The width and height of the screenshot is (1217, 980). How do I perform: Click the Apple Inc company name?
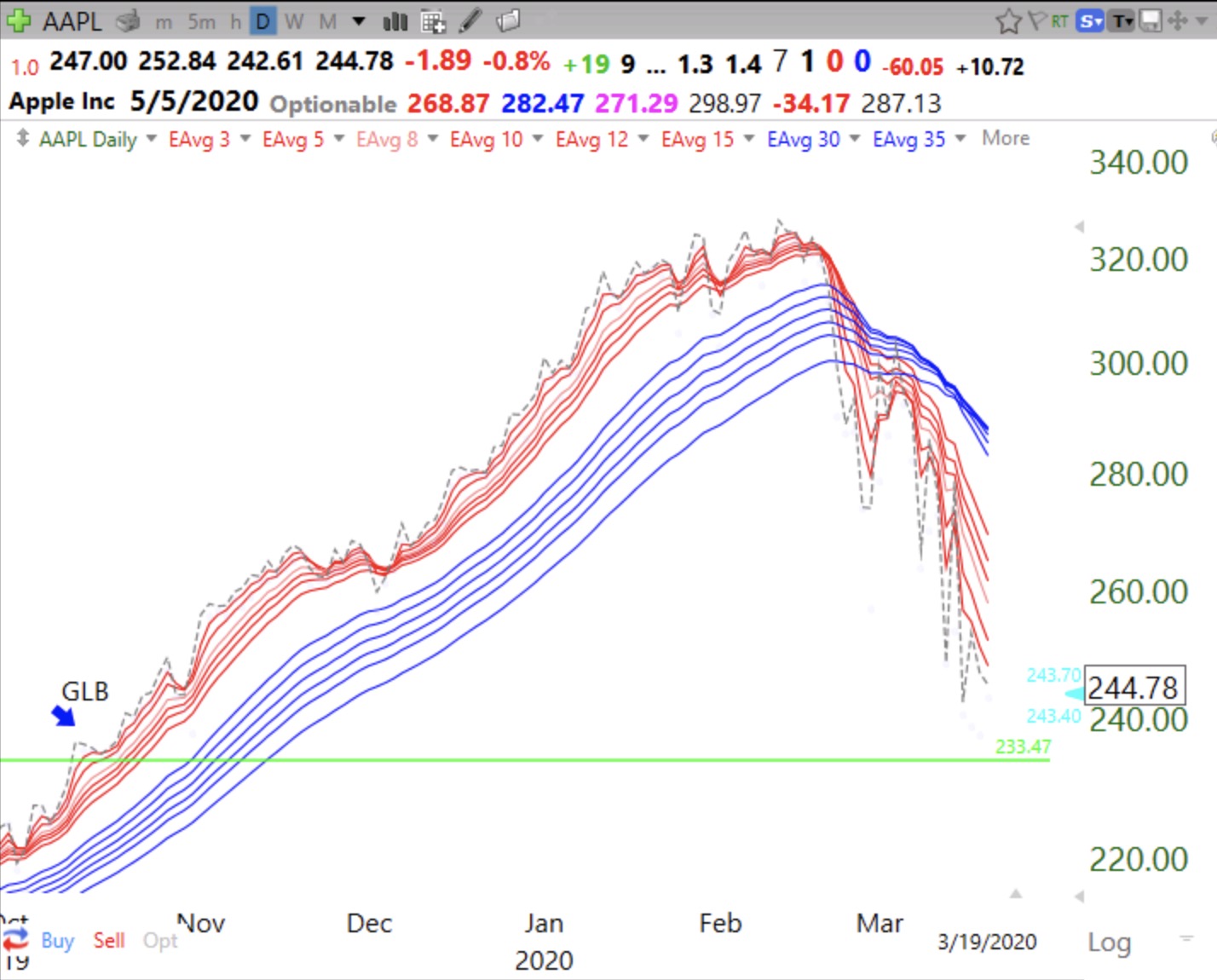(61, 101)
